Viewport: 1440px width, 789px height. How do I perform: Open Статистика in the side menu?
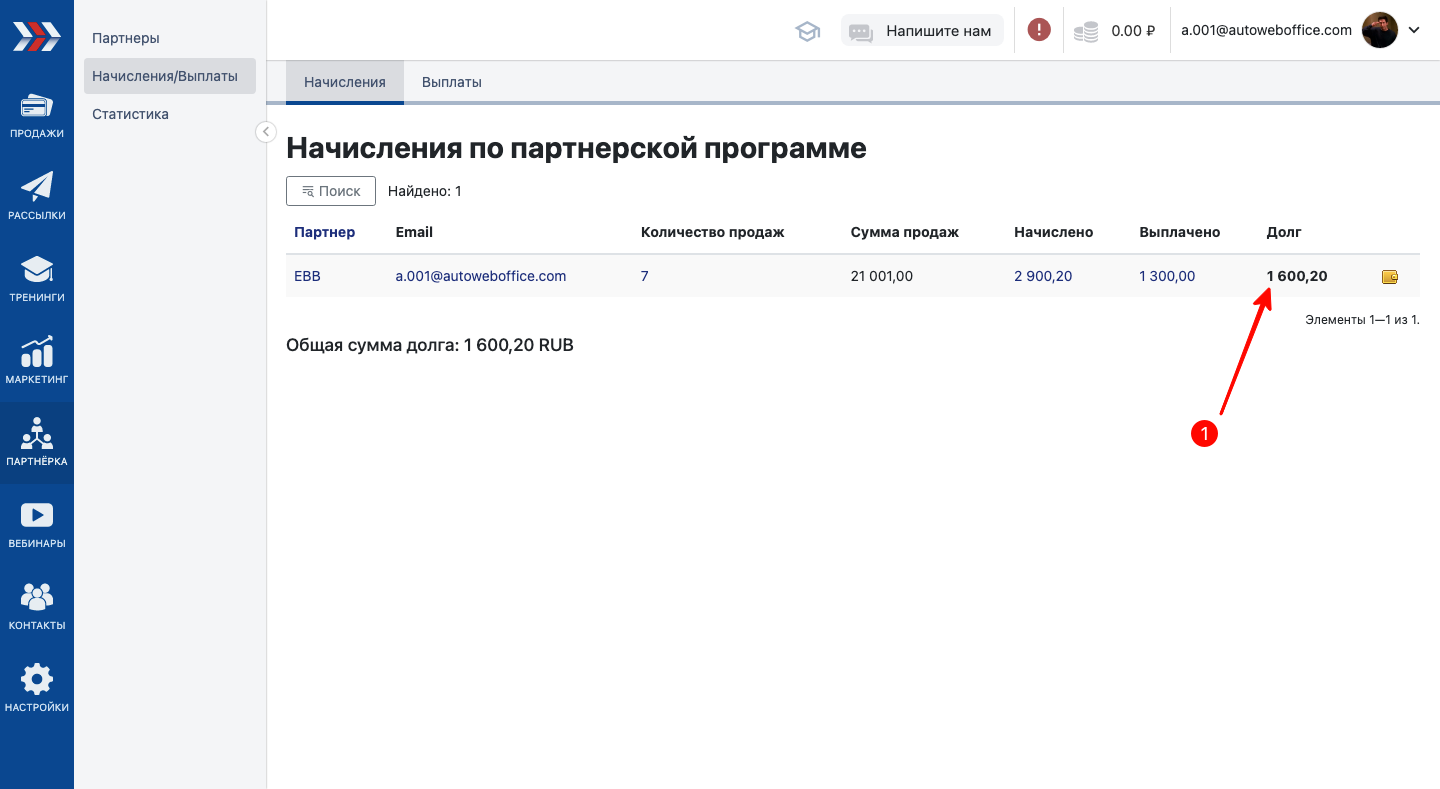pyautogui.click(x=130, y=114)
